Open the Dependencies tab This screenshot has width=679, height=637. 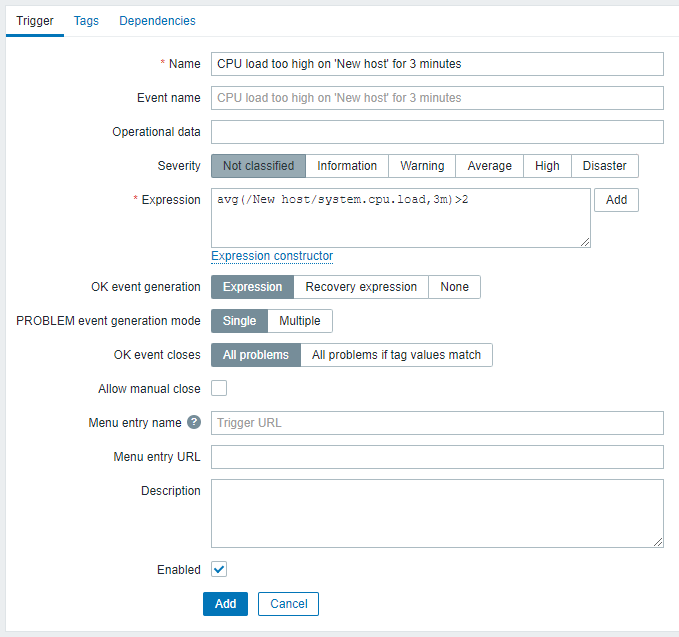click(x=157, y=21)
